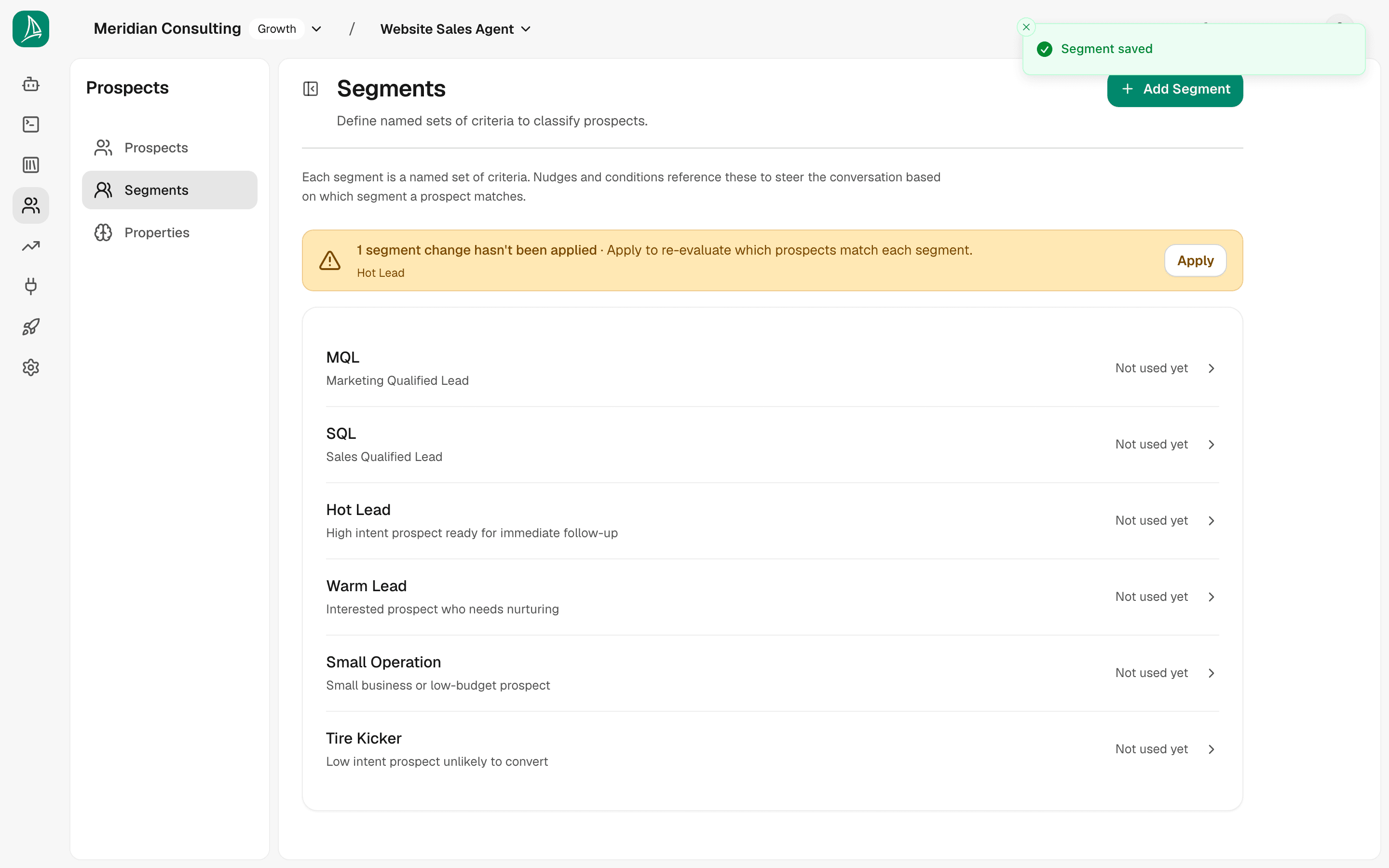Open the gear settings sidebar icon
The height and width of the screenshot is (868, 1389).
pyautogui.click(x=31, y=367)
